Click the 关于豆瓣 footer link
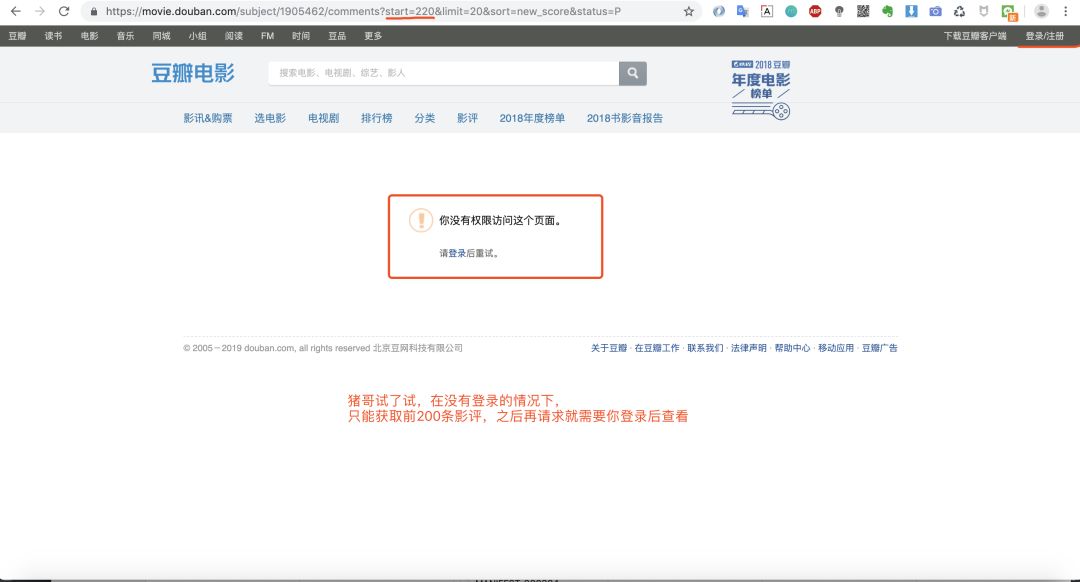 click(x=609, y=348)
